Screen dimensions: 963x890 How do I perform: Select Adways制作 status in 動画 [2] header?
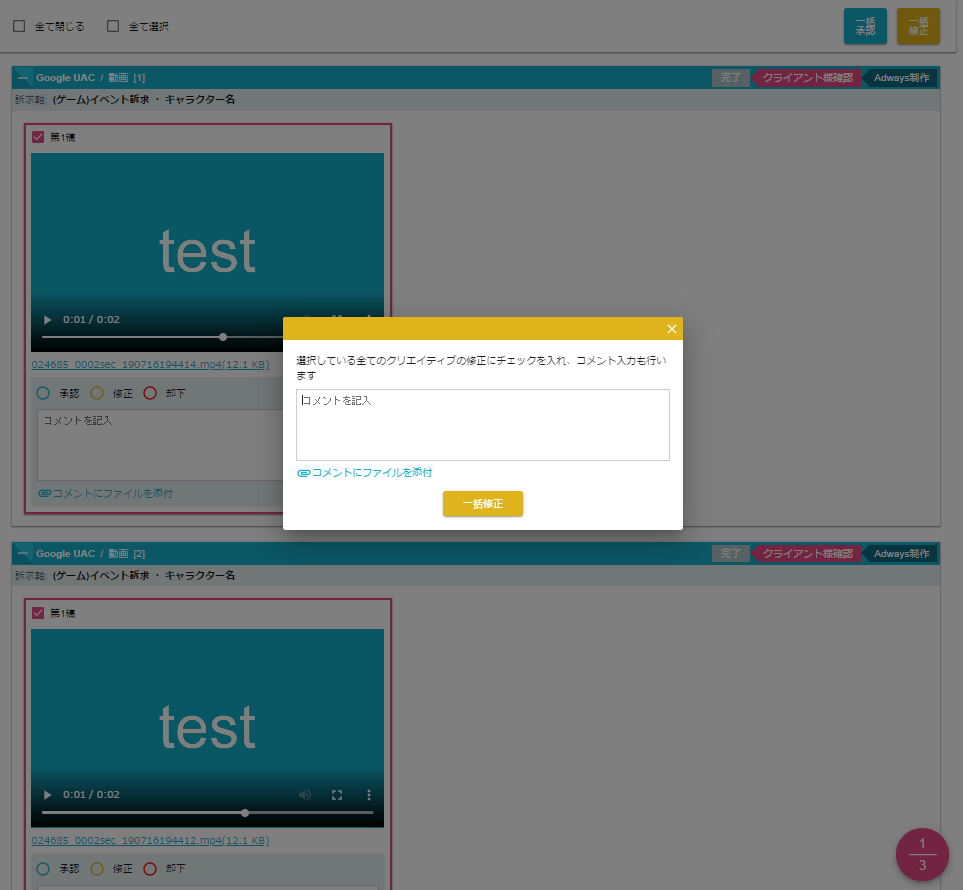point(901,553)
